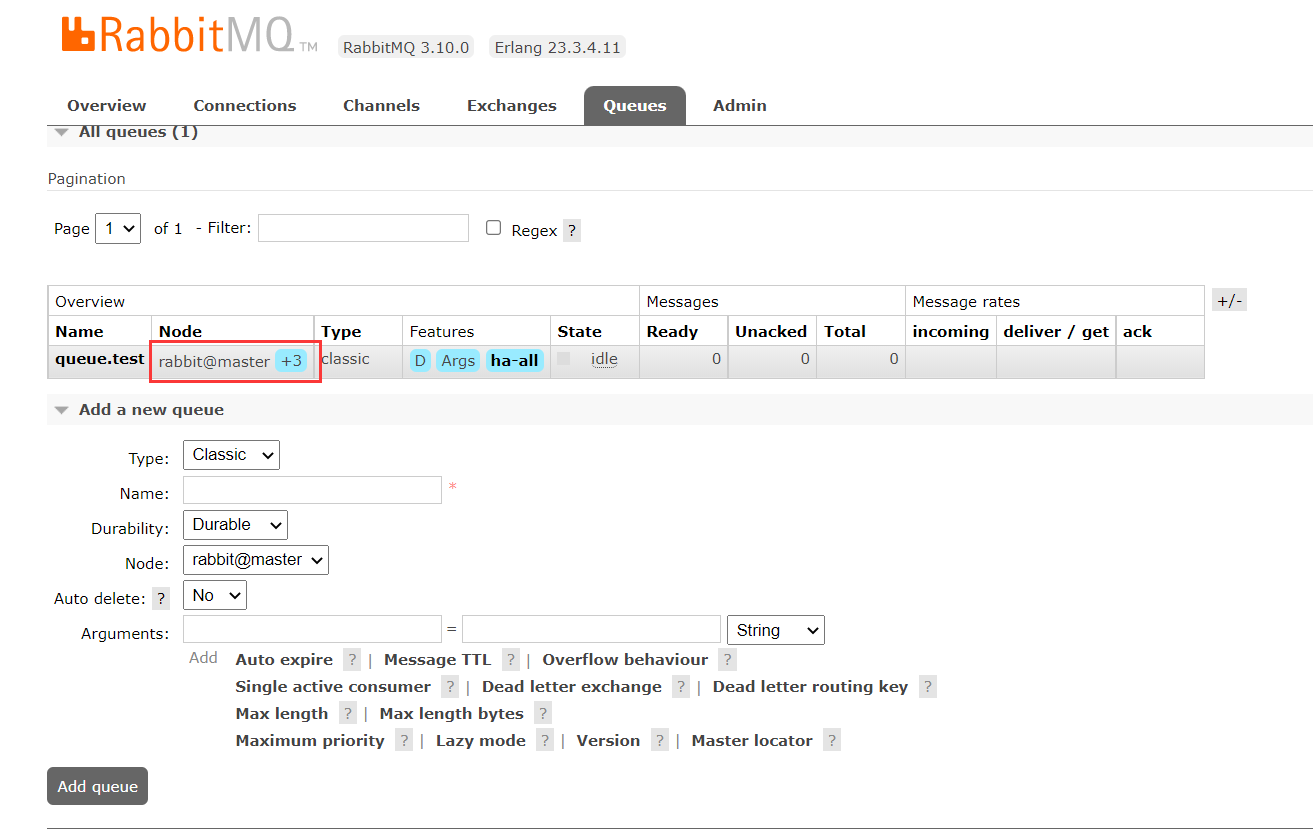Open help for Regex filter

[x=572, y=231]
